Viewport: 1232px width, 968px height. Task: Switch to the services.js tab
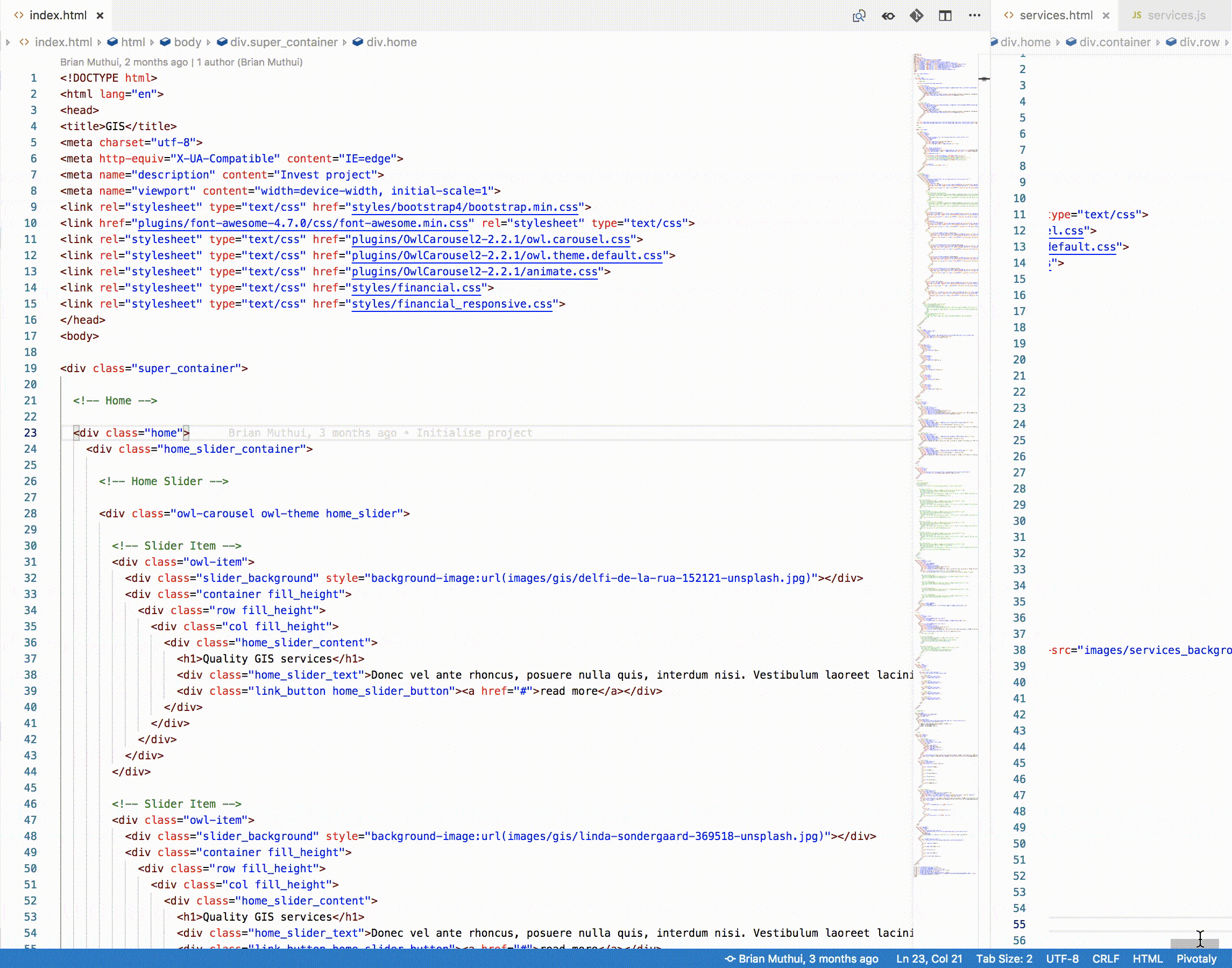tap(1176, 16)
